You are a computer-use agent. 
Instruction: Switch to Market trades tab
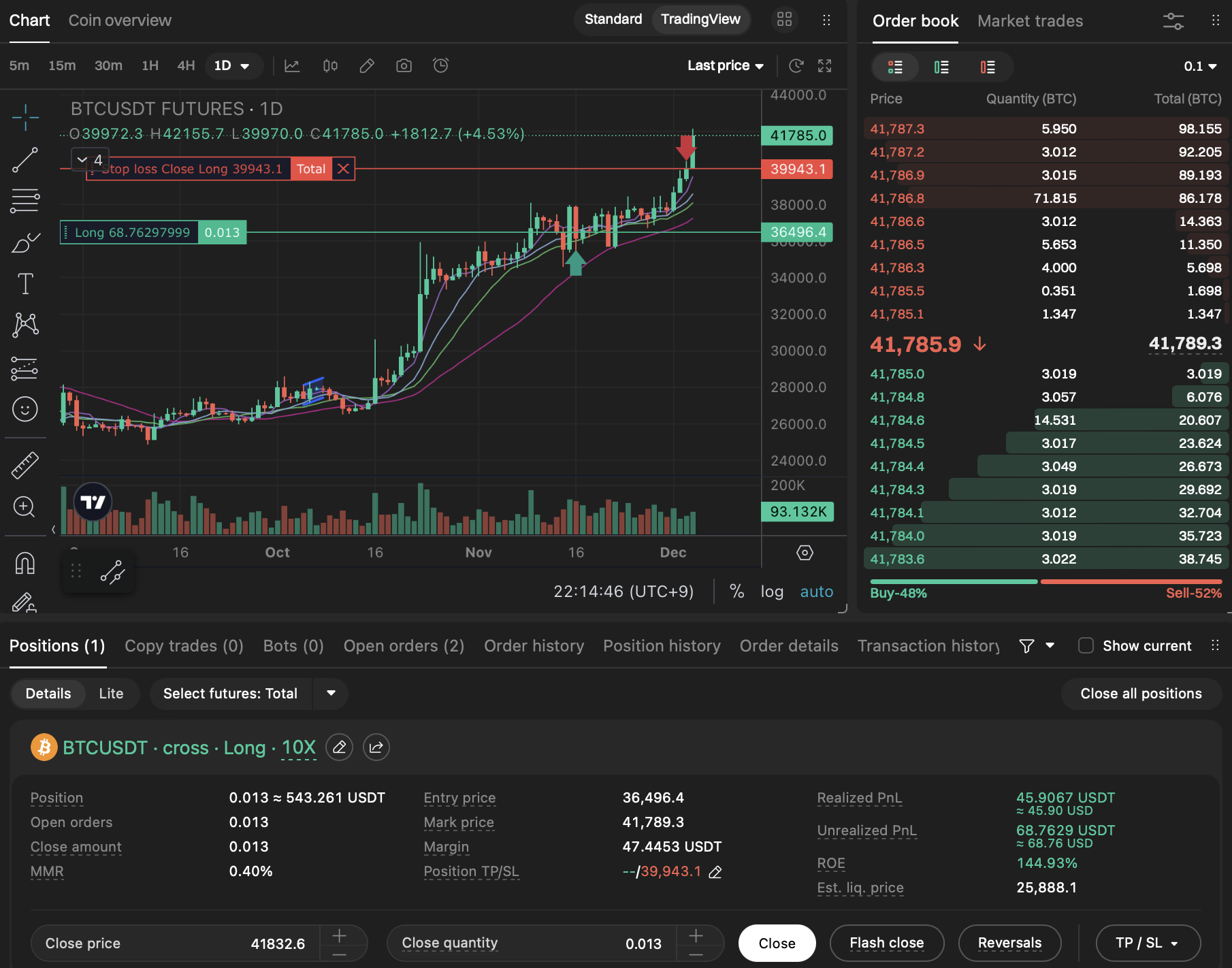tap(1030, 21)
